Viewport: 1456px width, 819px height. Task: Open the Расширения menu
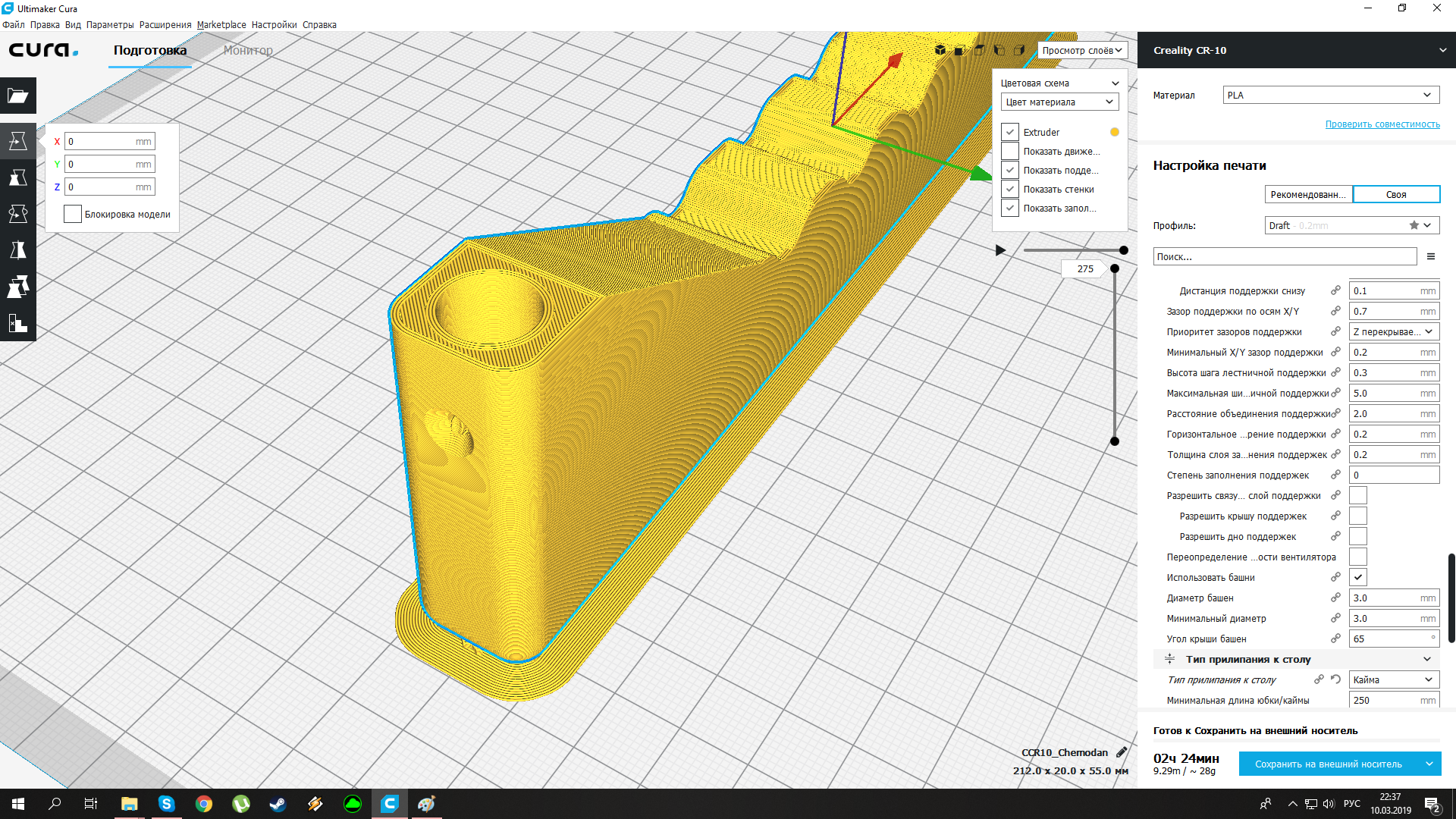(x=165, y=24)
